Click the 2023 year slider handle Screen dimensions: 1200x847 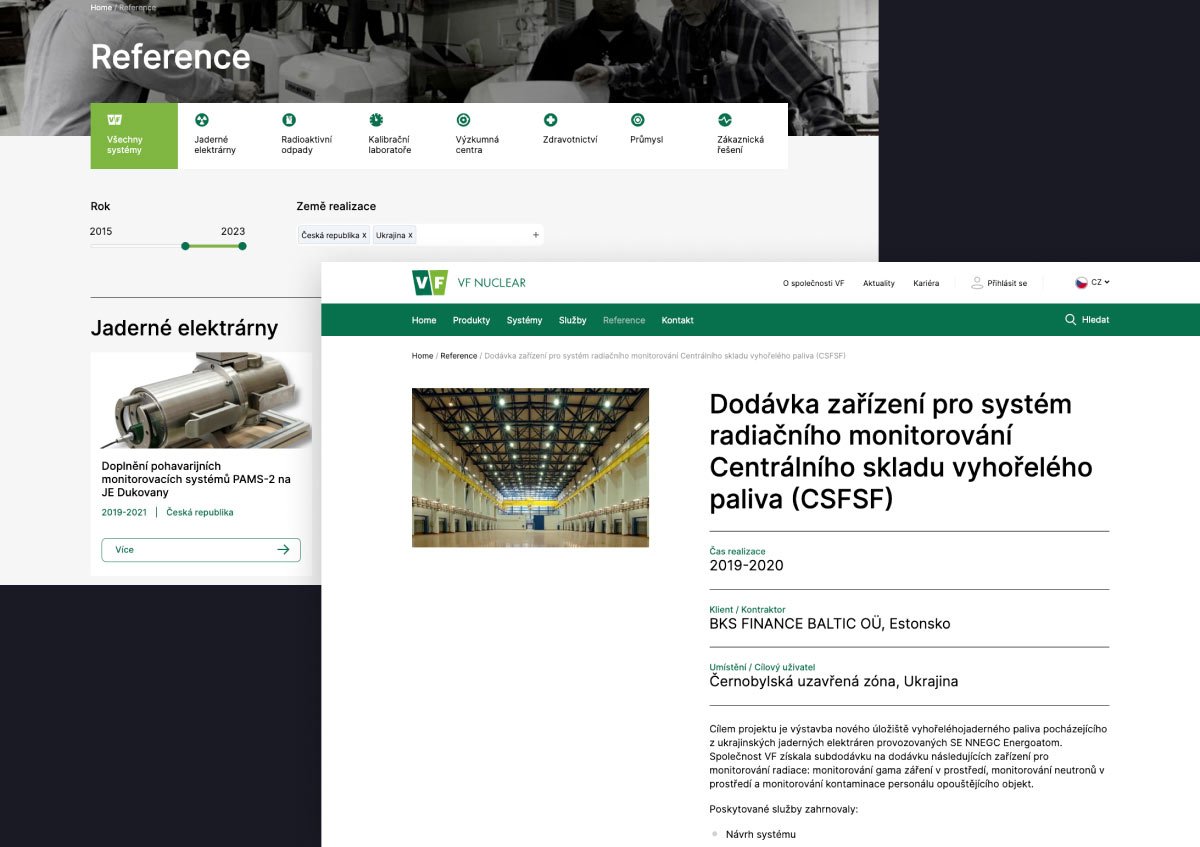242,246
